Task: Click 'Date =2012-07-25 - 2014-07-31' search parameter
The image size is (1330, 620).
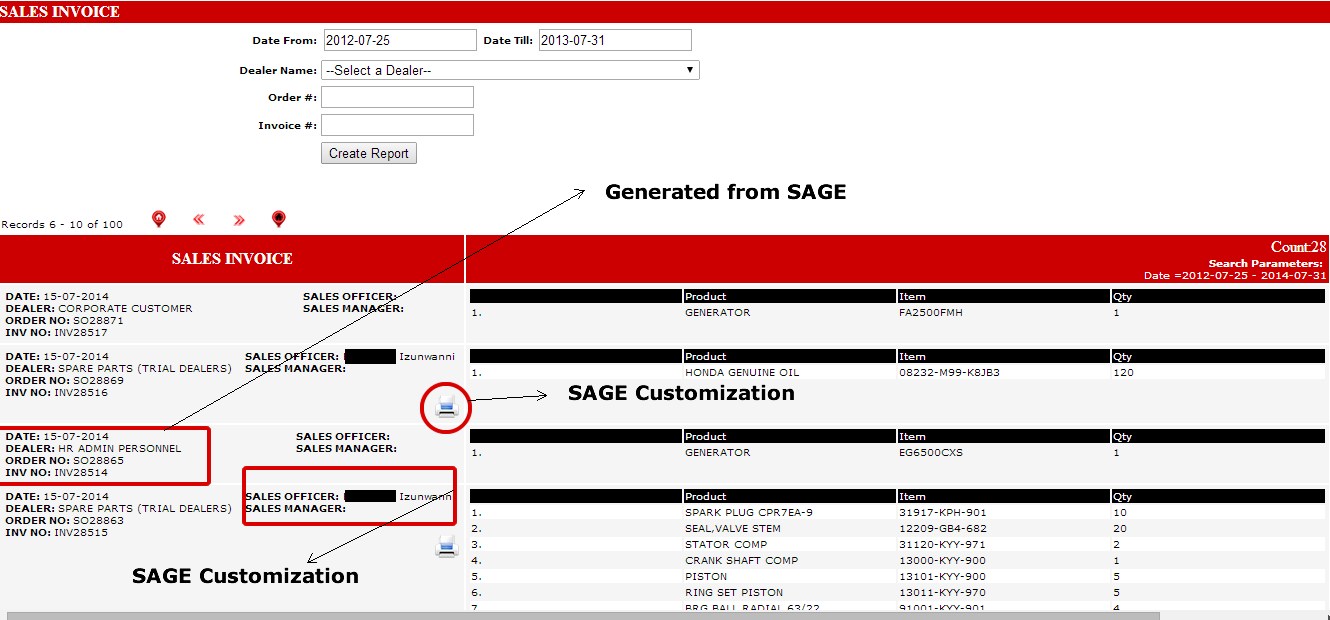Action: point(1235,276)
